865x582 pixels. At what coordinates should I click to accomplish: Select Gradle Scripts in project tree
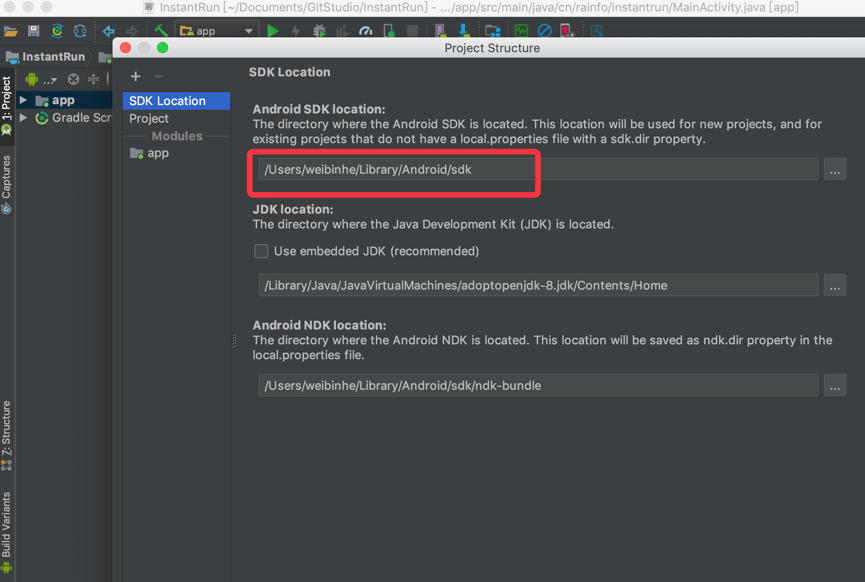(73, 118)
